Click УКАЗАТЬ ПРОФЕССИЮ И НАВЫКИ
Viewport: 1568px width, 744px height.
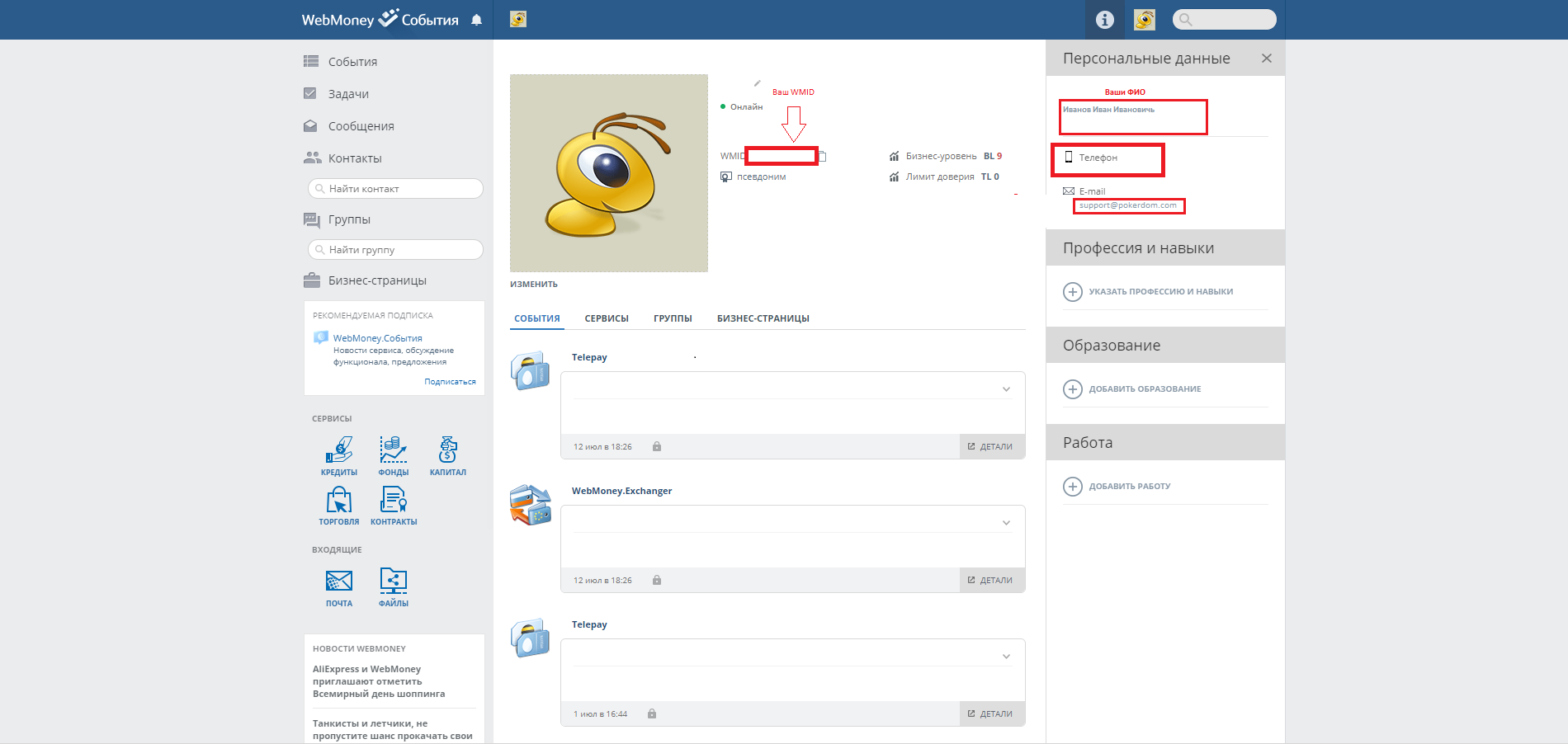(1149, 292)
